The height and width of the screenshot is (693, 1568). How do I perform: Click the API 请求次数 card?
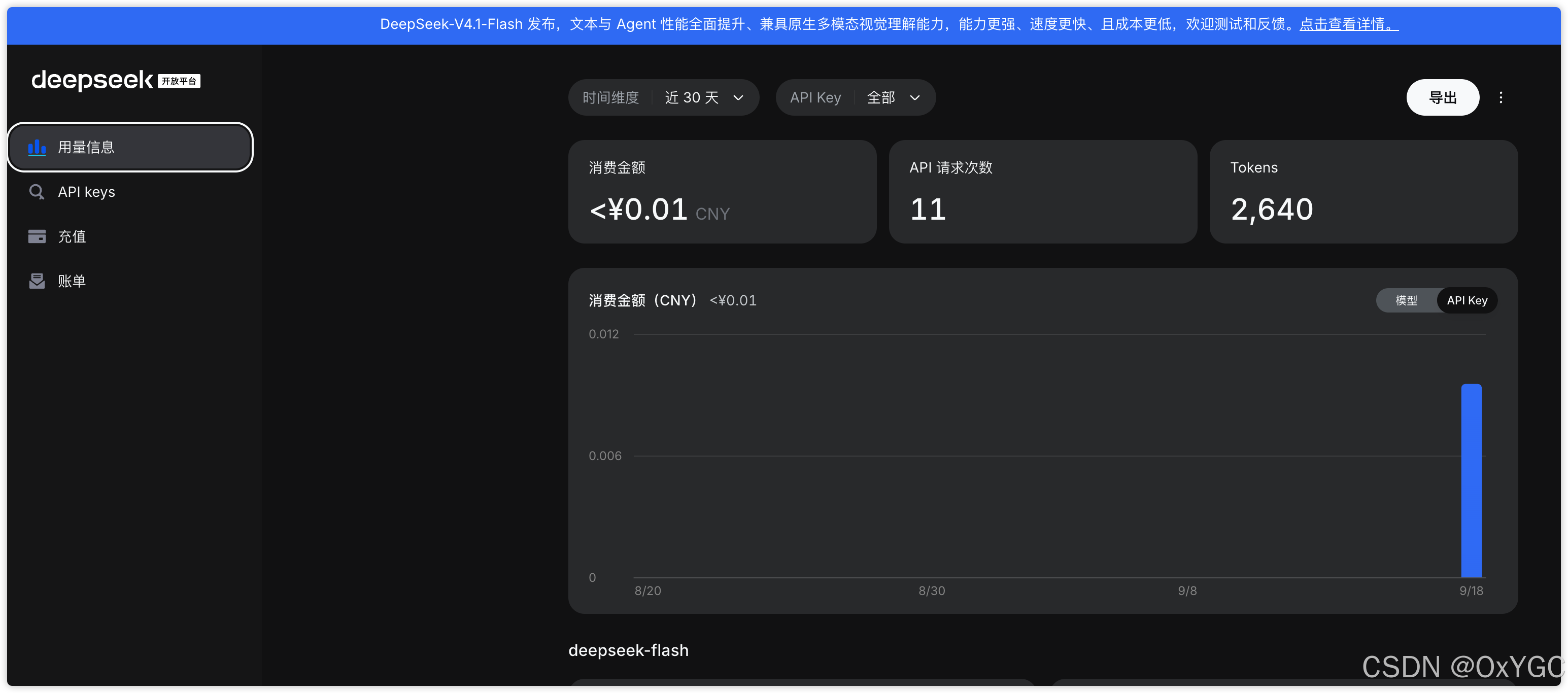click(x=1043, y=192)
